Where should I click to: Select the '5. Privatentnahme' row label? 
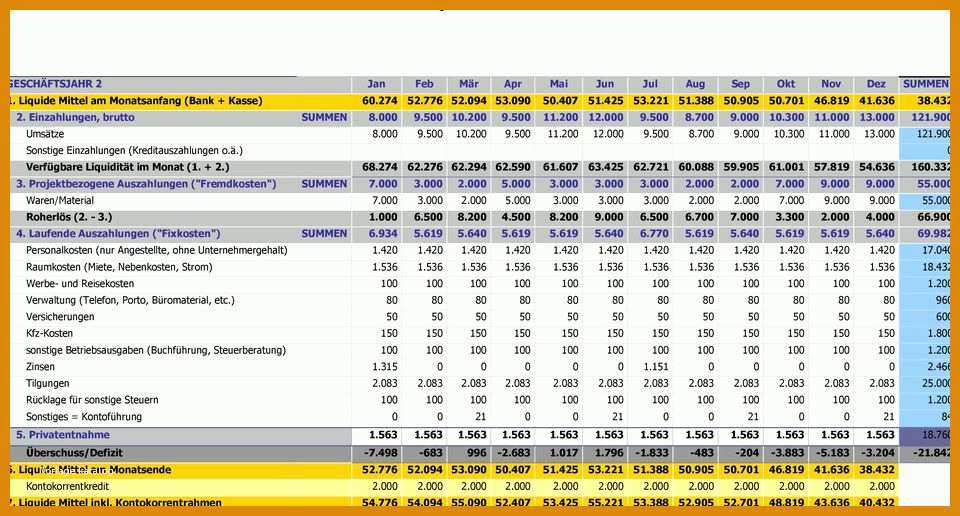[x=63, y=435]
